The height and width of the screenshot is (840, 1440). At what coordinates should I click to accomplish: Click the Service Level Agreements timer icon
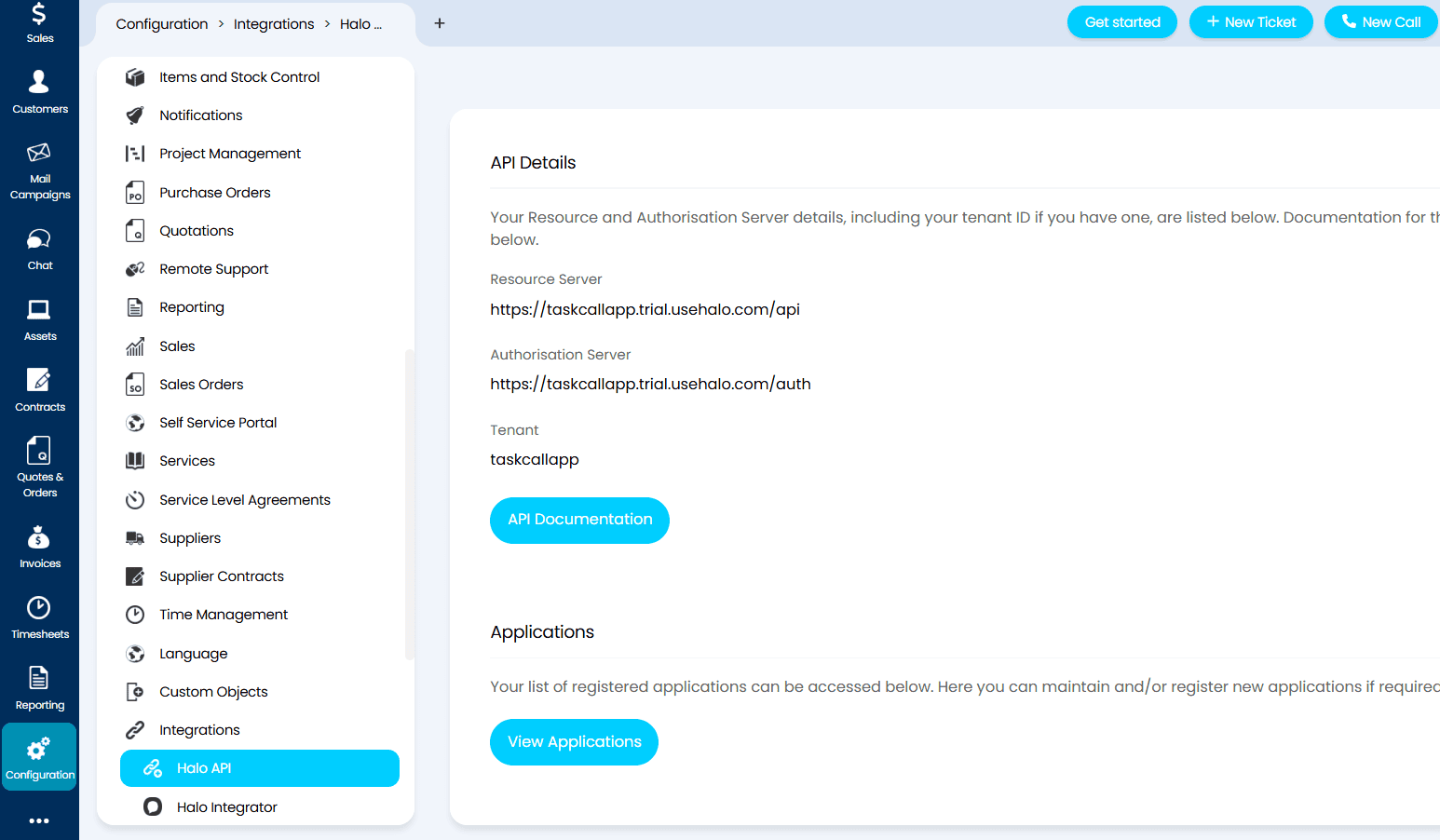[x=135, y=500]
